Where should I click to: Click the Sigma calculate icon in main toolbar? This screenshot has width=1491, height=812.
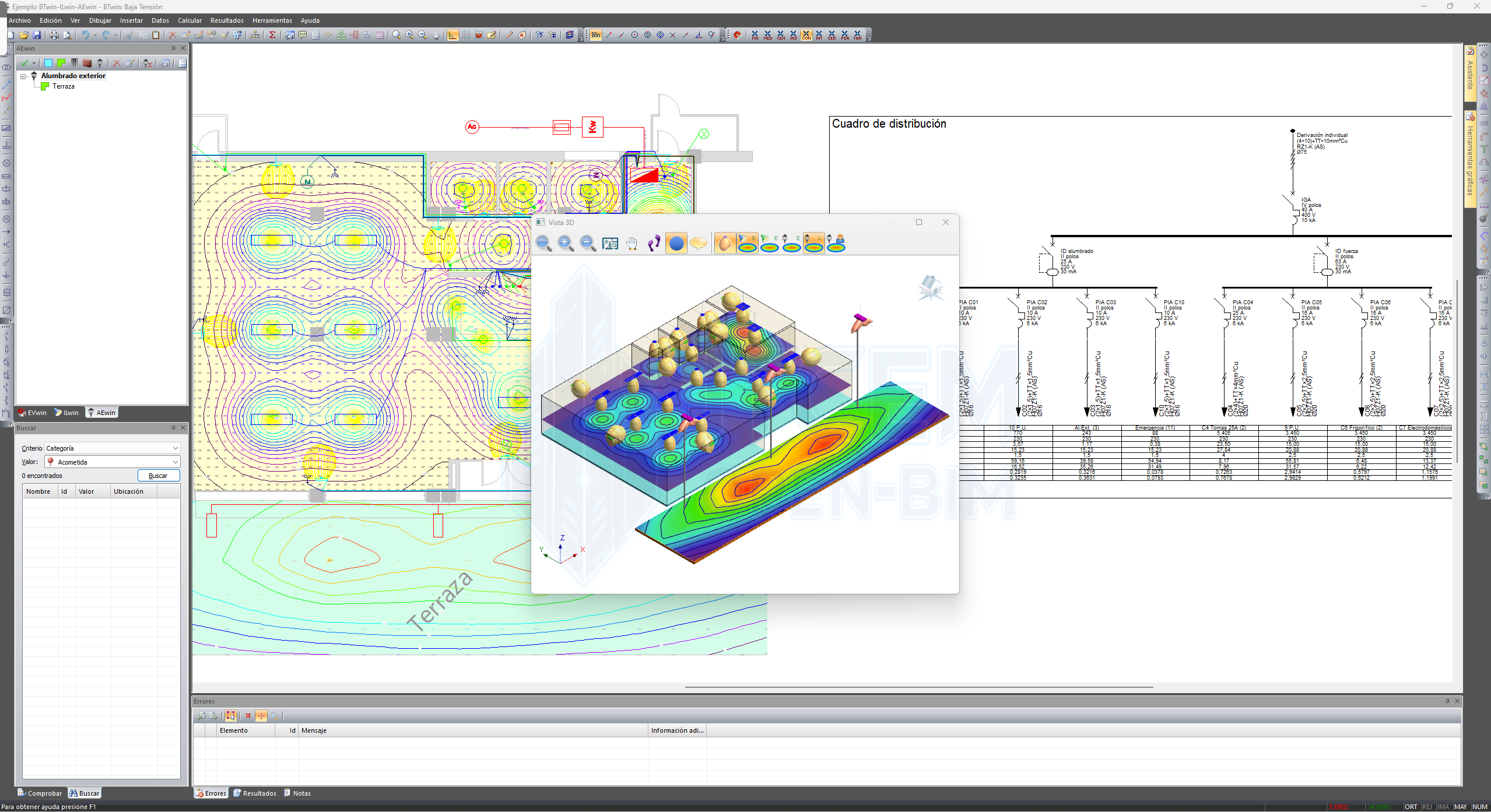click(x=272, y=35)
